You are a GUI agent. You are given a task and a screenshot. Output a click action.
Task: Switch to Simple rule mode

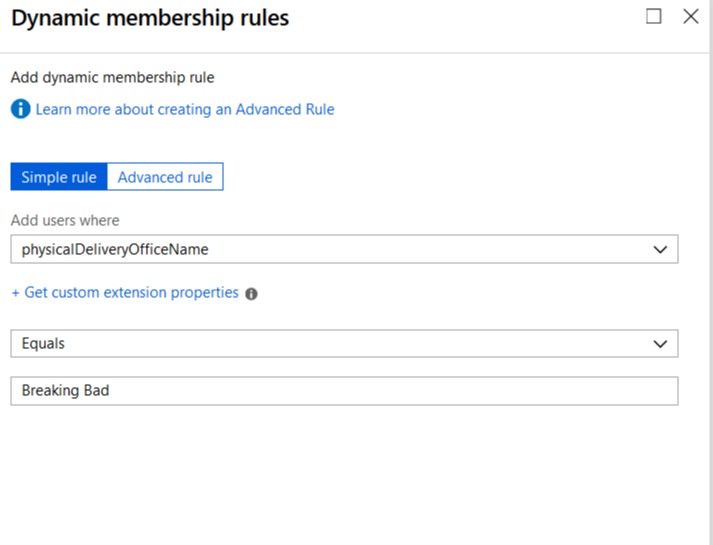(59, 177)
